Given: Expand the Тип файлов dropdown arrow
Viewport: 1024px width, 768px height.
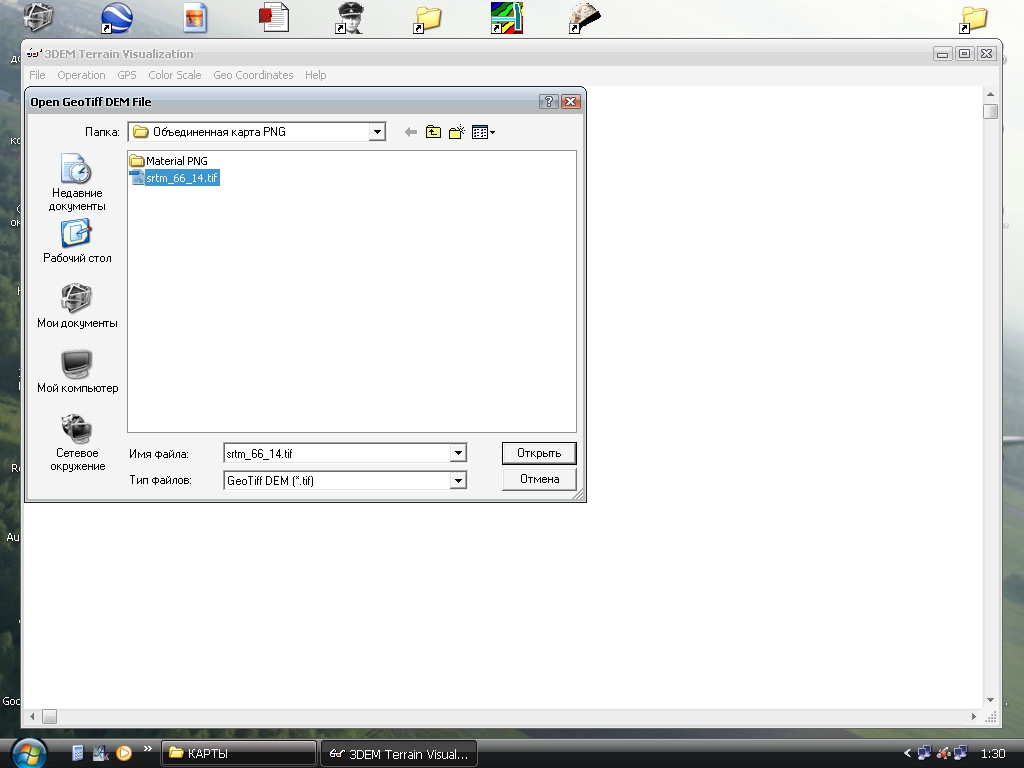Looking at the screenshot, I should click(458, 481).
